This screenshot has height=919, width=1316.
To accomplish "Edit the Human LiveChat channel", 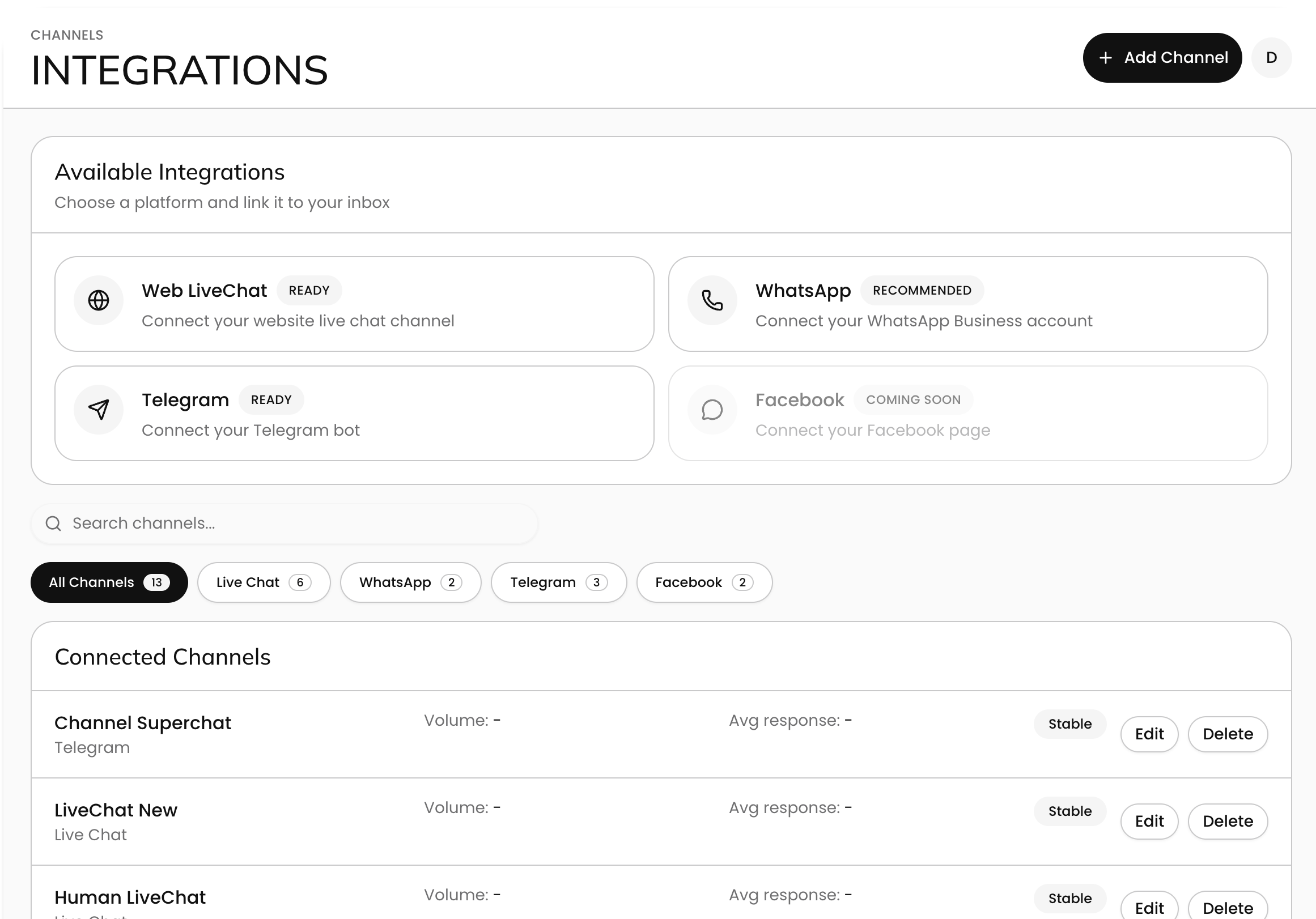I will [x=1149, y=907].
